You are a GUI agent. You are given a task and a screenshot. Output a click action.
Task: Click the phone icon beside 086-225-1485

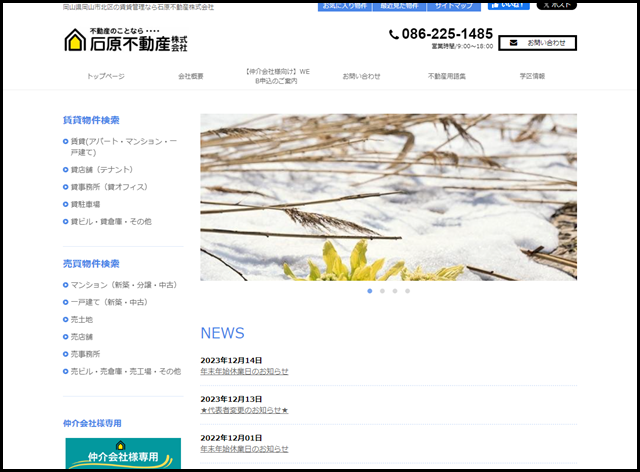(x=393, y=35)
